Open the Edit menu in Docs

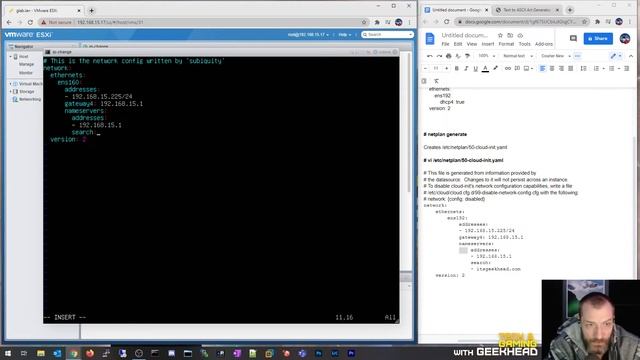[458, 44]
